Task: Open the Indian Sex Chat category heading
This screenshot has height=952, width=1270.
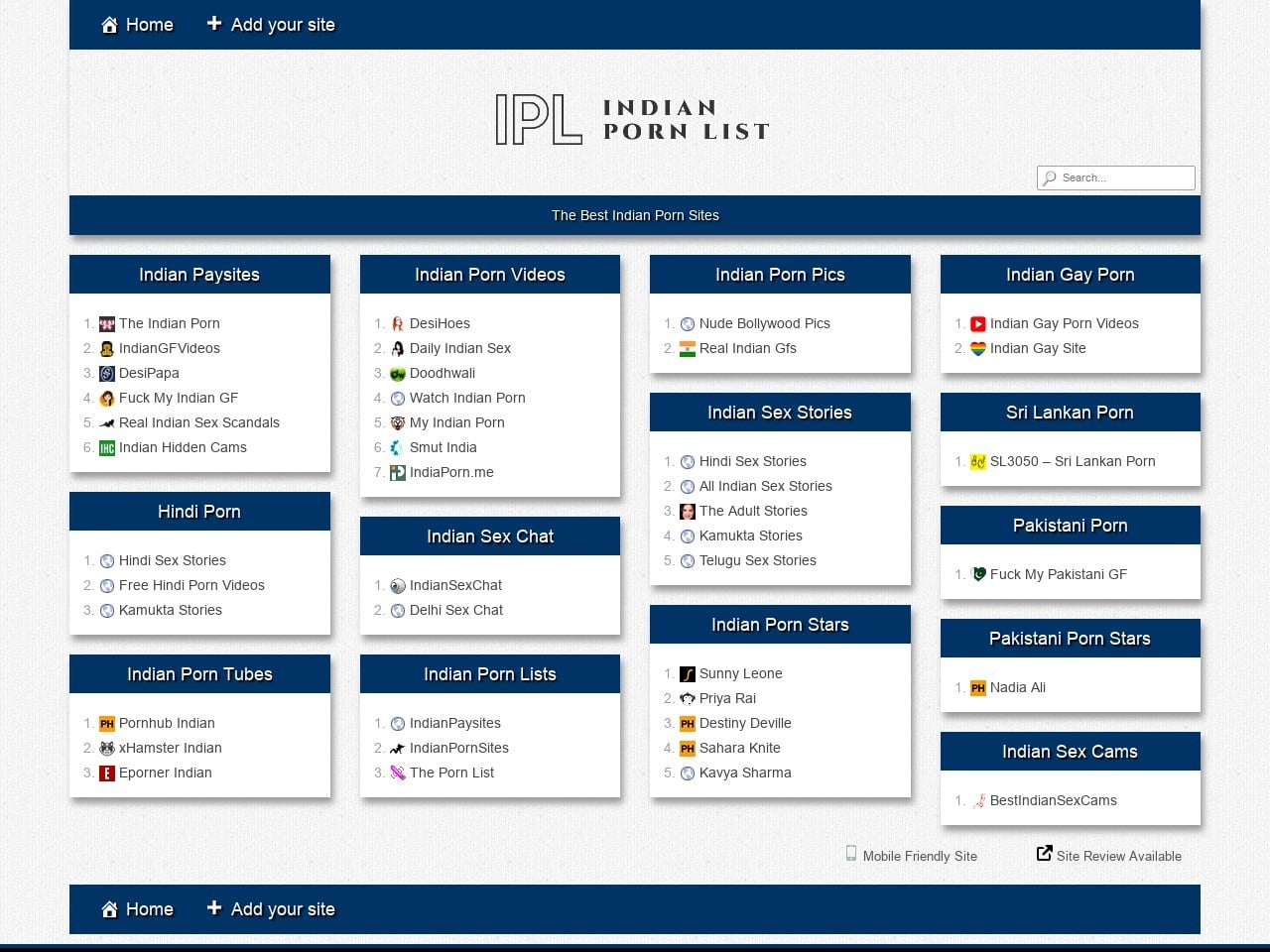Action: 490,536
